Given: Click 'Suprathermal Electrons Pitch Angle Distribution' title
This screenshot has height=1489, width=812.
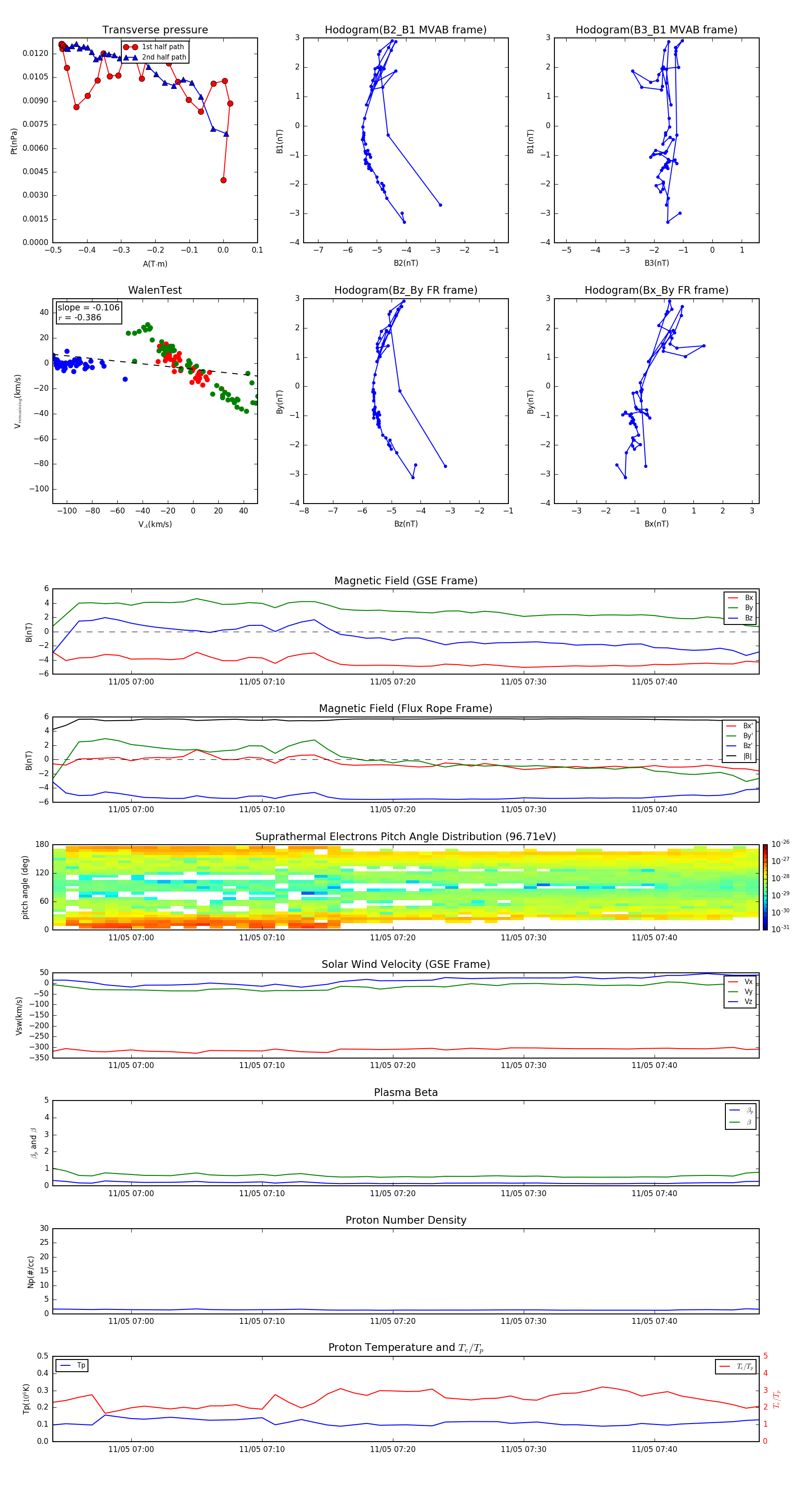Looking at the screenshot, I should (406, 837).
